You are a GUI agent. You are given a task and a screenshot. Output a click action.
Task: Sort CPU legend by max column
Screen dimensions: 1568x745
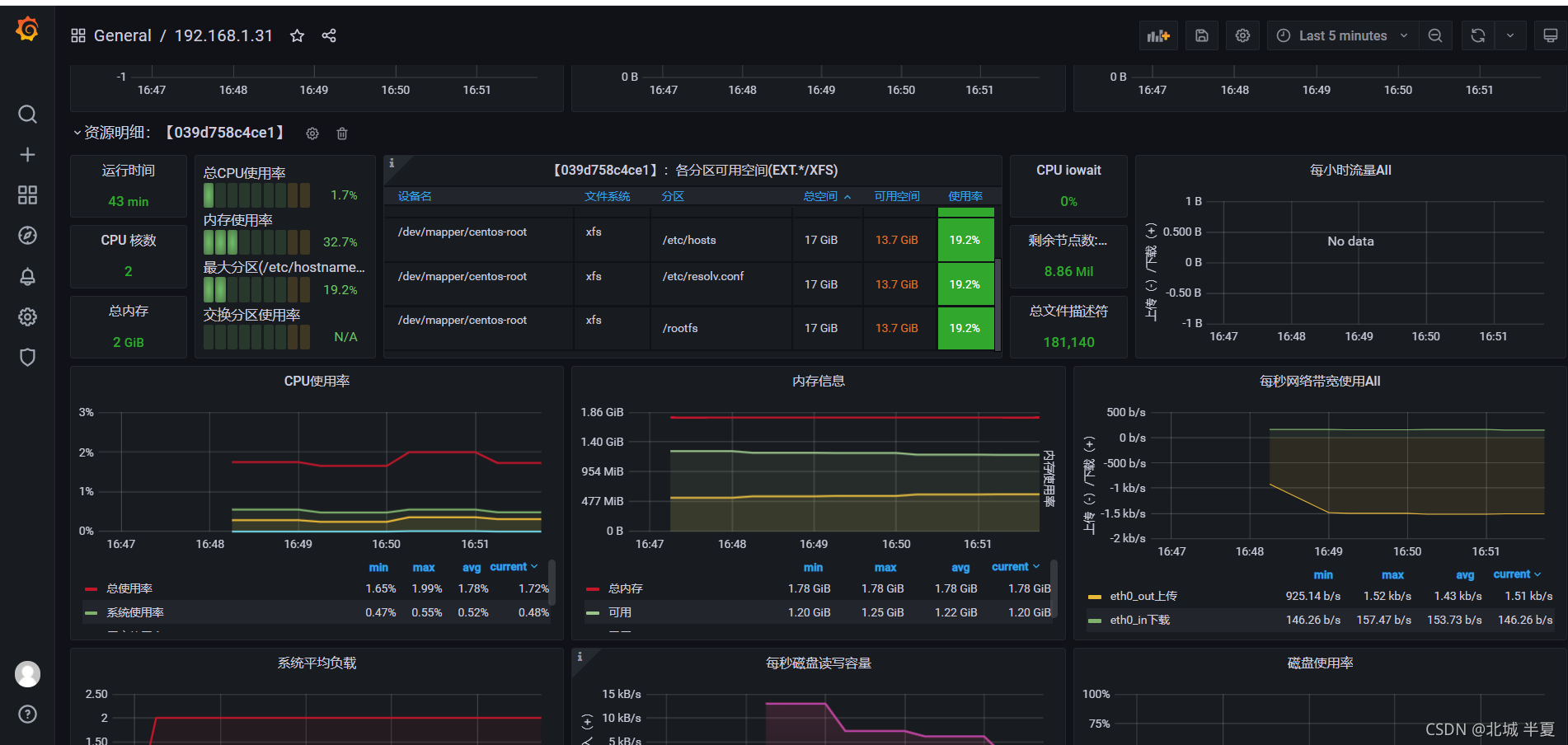[424, 567]
